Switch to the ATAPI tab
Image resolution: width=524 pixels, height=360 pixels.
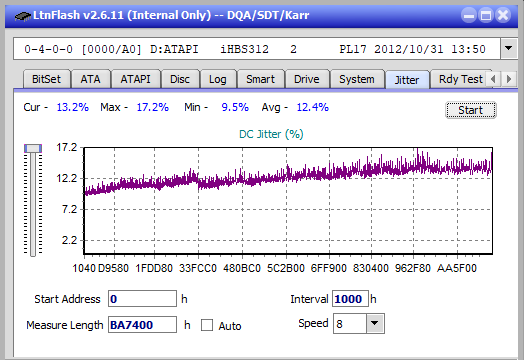click(135, 79)
